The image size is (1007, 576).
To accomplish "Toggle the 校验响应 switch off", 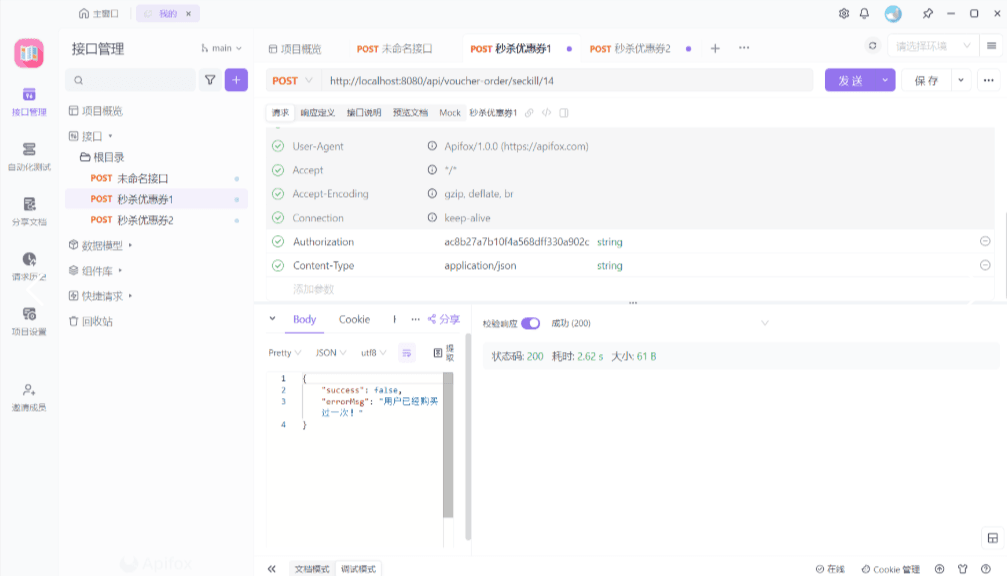I will [530, 323].
